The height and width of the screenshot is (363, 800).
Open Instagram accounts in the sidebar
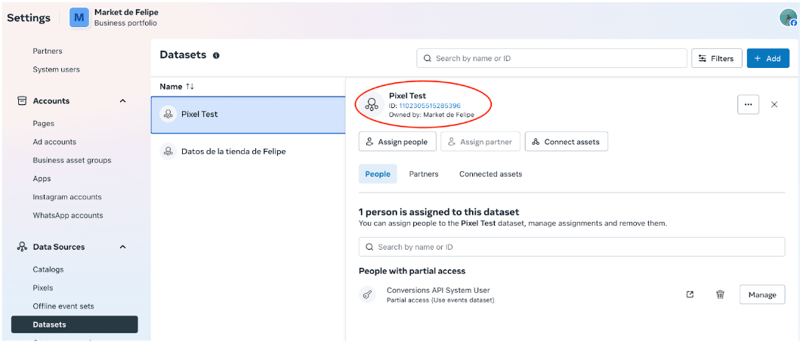(x=67, y=197)
